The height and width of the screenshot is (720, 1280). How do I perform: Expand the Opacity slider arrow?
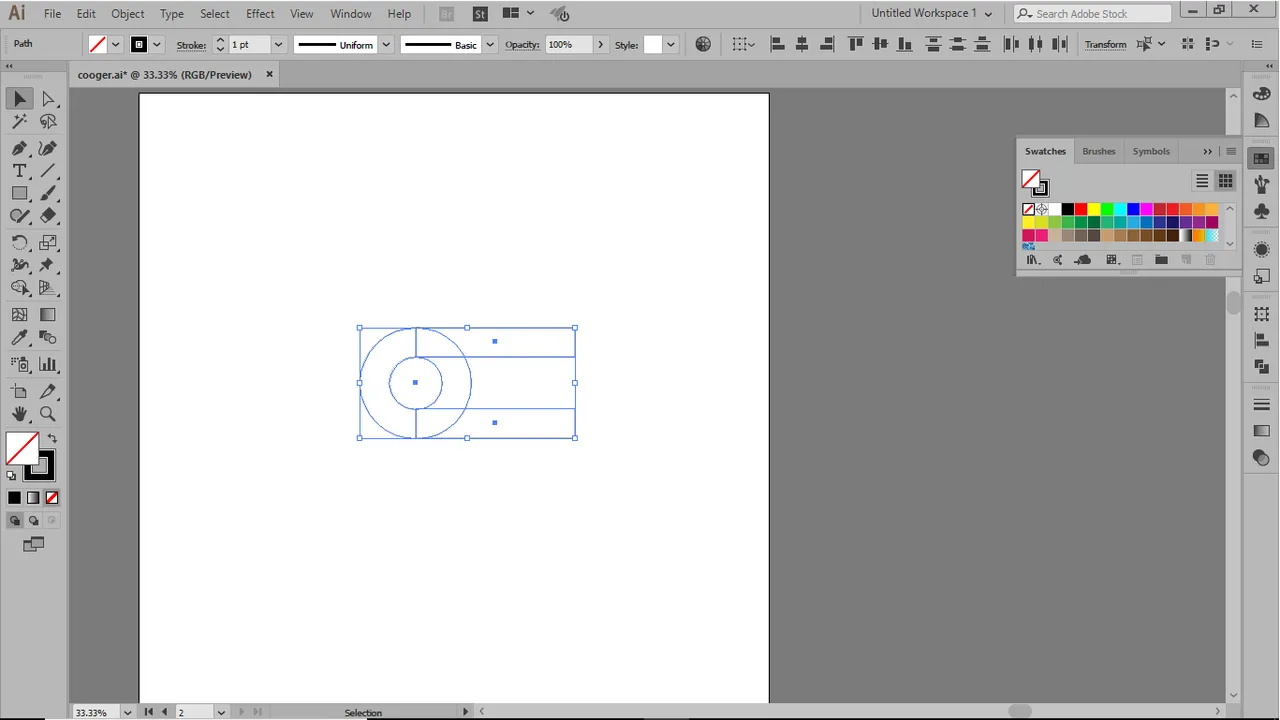pyautogui.click(x=600, y=44)
